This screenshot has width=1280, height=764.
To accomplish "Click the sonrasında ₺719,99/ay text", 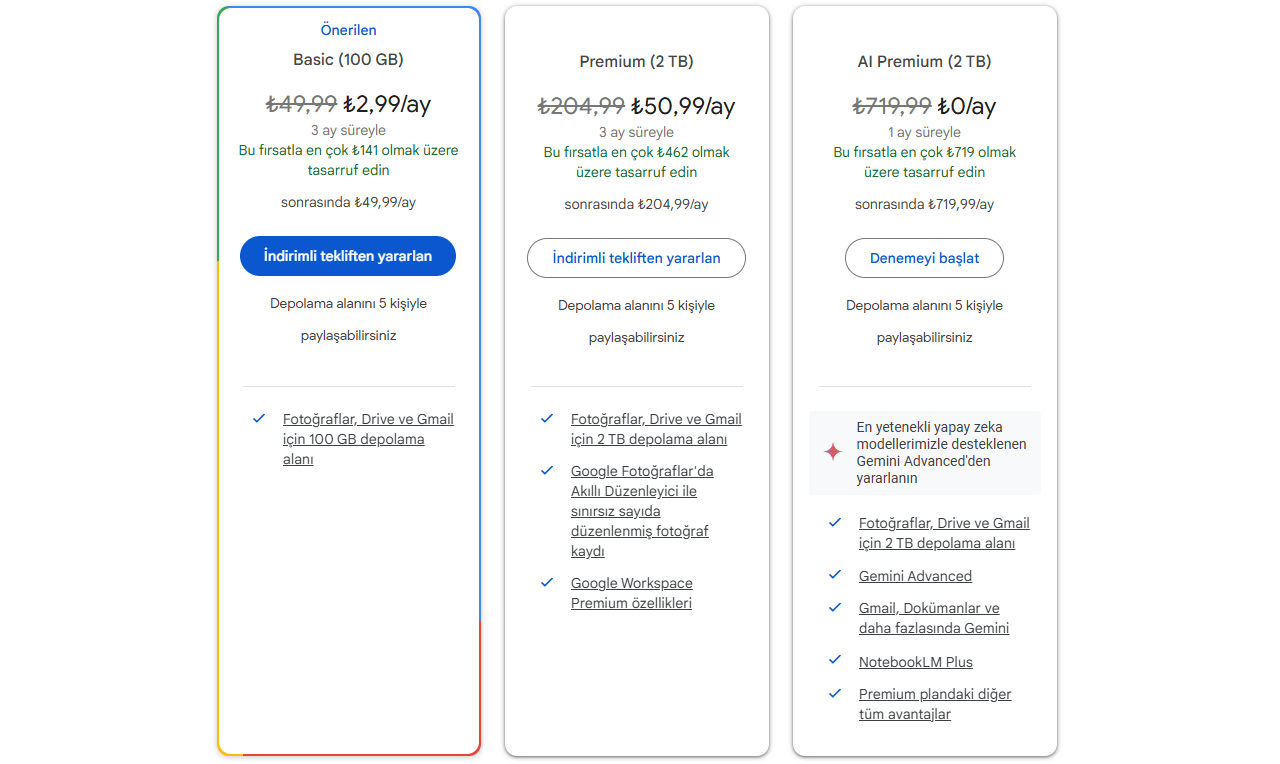I will pyautogui.click(x=924, y=204).
